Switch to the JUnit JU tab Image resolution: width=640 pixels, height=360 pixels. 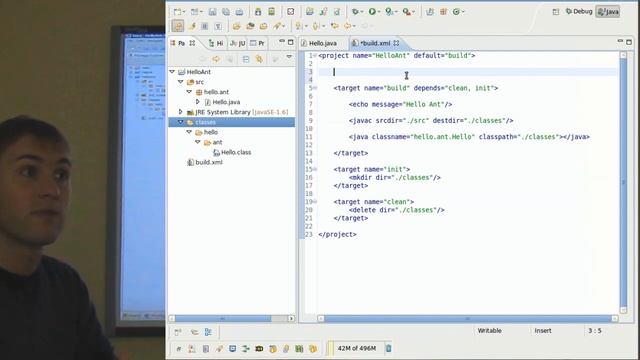[x=237, y=43]
